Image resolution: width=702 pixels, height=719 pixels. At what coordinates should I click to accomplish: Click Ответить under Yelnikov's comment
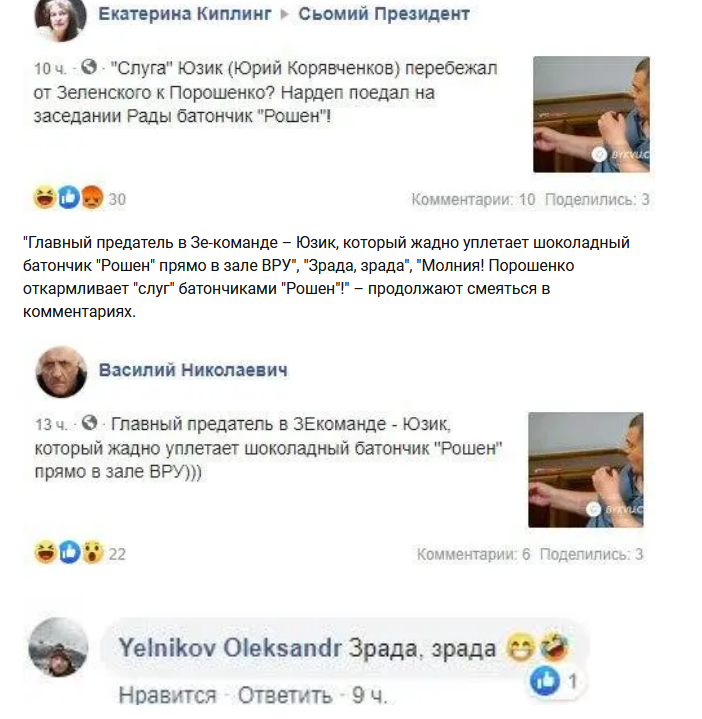pyautogui.click(x=285, y=696)
